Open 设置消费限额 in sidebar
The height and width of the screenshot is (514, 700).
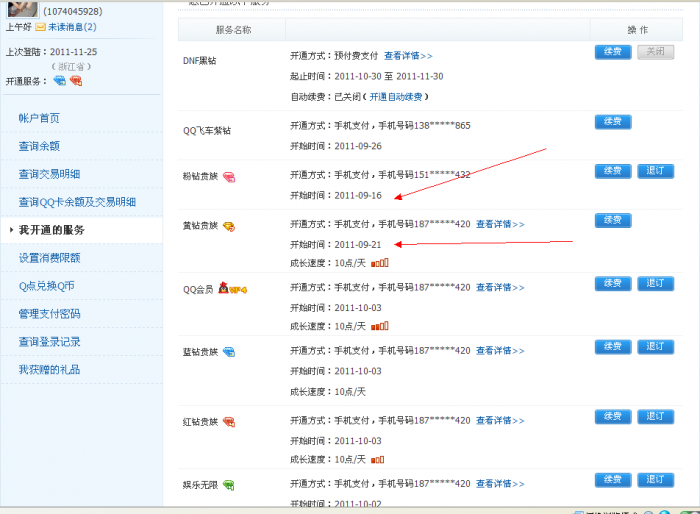pyautogui.click(x=49, y=258)
